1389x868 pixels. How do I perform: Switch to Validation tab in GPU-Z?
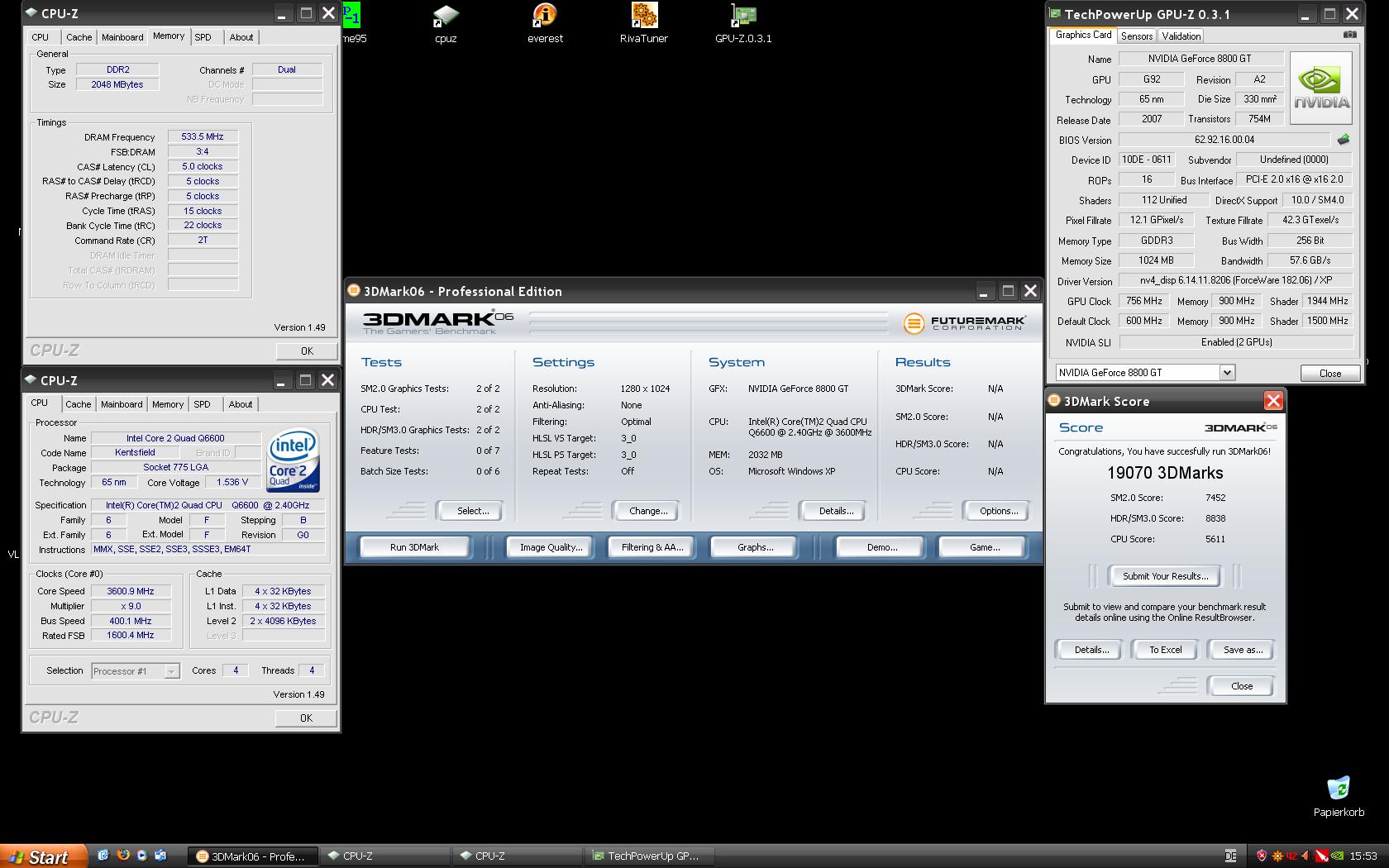pos(1181,36)
